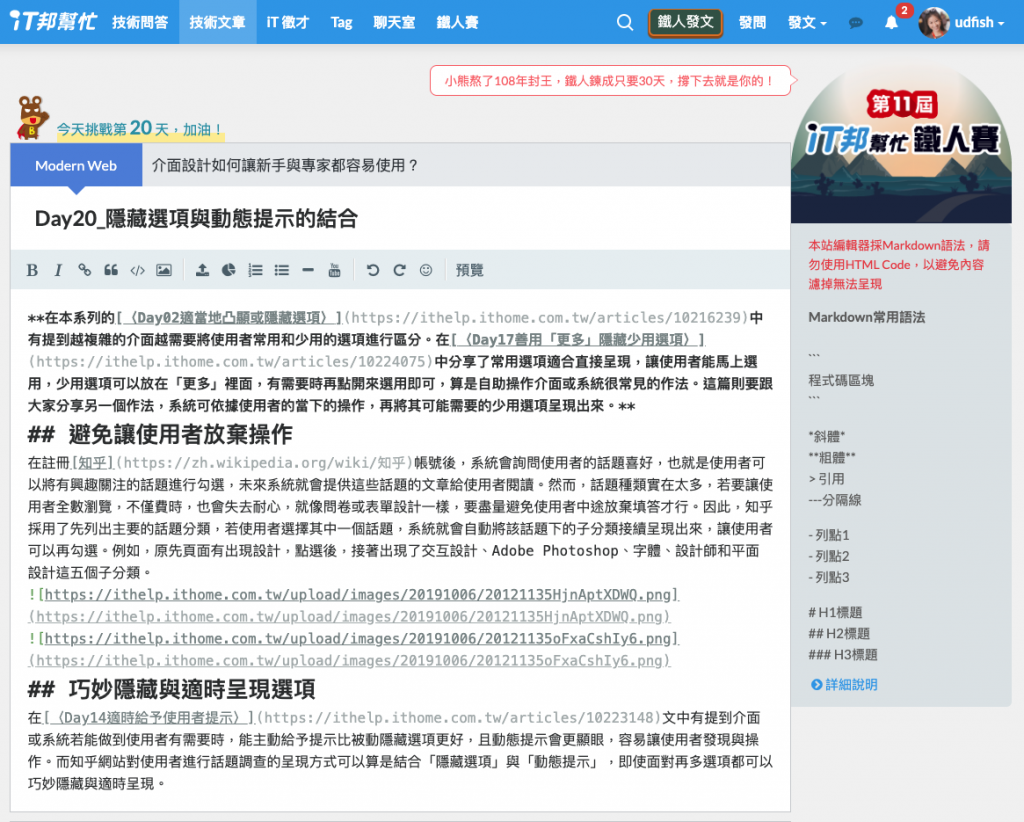Screen dimensions: 1024x822
Task: Edit the series title field 介面設計如何讓新手
Action: coord(466,165)
